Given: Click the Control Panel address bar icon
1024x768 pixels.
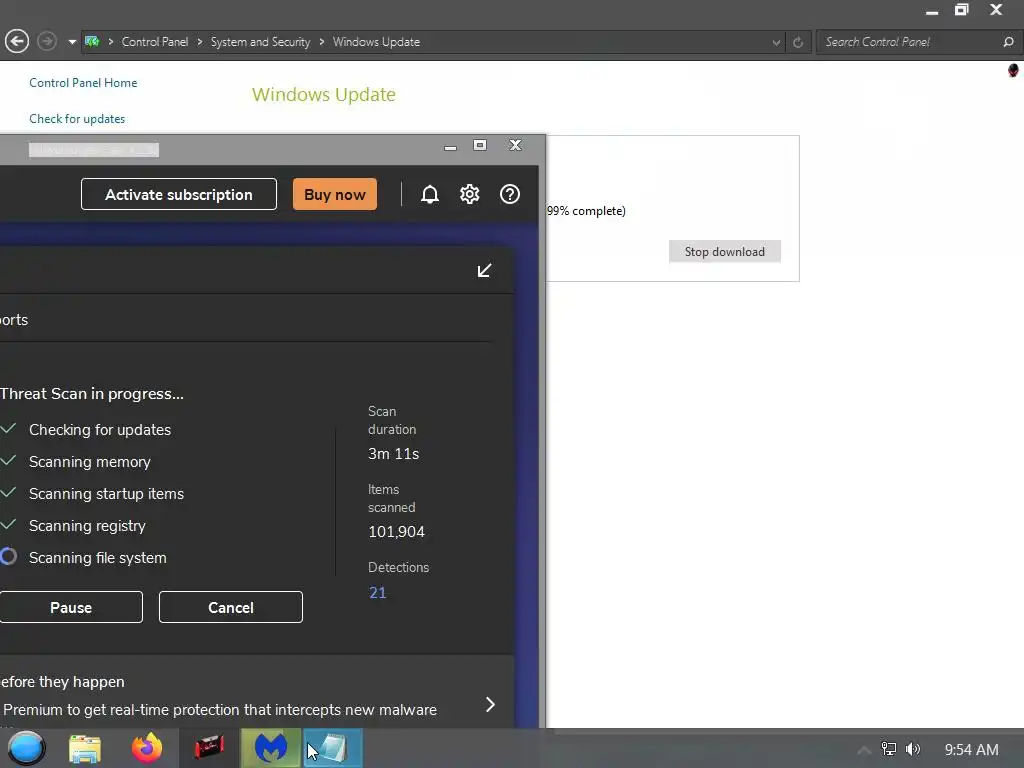Looking at the screenshot, I should point(92,42).
